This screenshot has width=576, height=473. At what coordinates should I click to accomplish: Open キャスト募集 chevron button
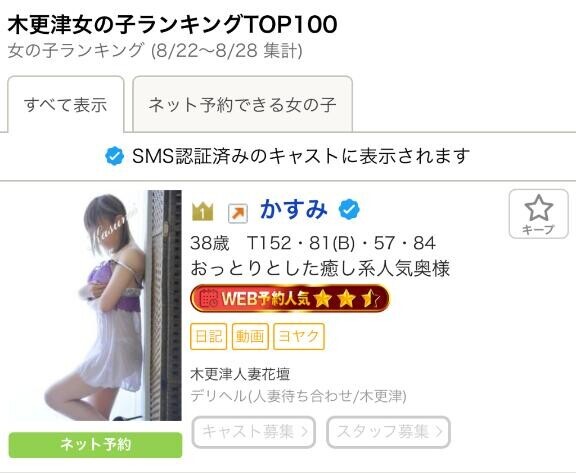click(x=254, y=432)
